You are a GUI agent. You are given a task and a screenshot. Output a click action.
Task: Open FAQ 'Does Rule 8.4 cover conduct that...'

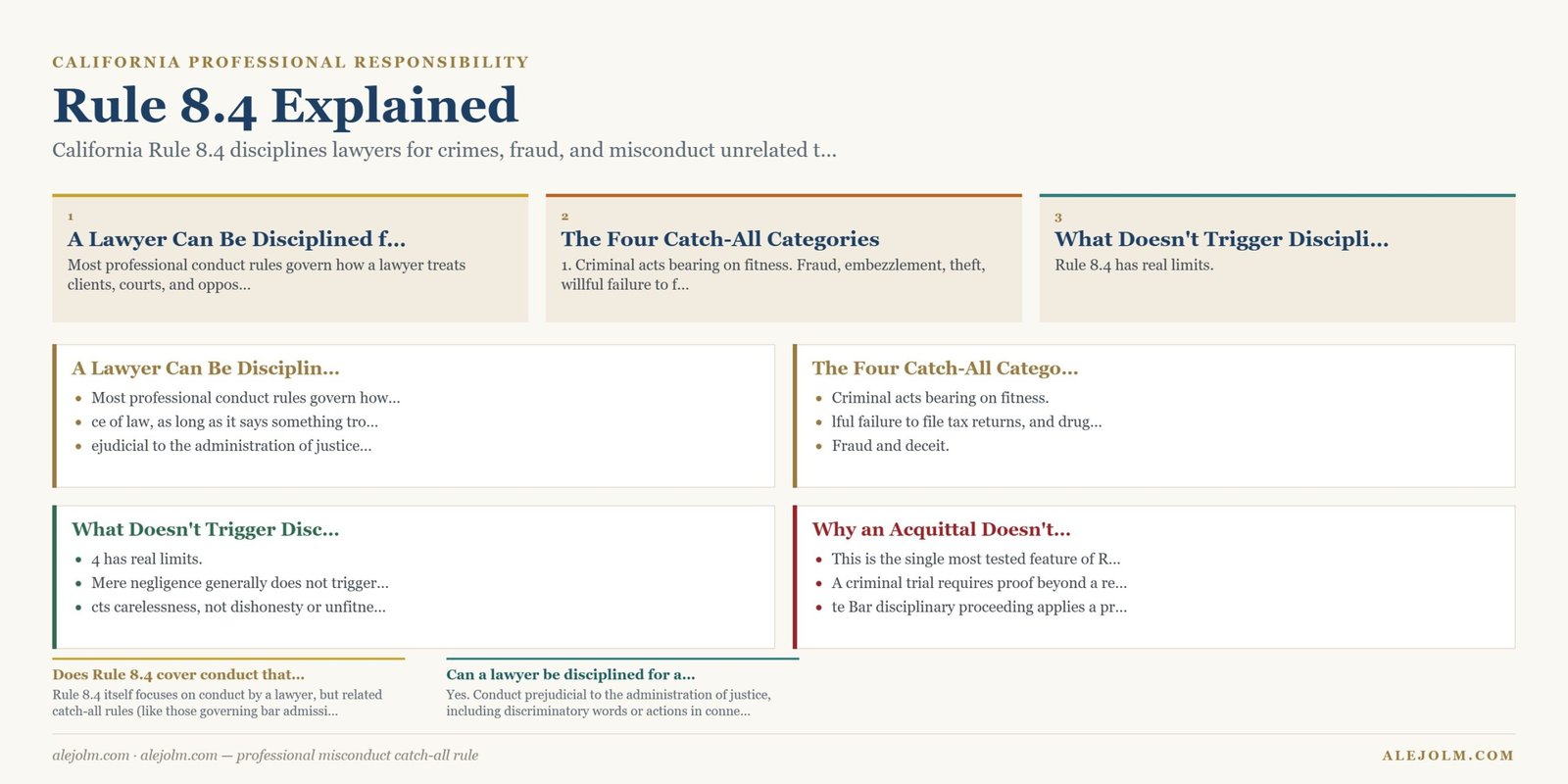(x=178, y=674)
